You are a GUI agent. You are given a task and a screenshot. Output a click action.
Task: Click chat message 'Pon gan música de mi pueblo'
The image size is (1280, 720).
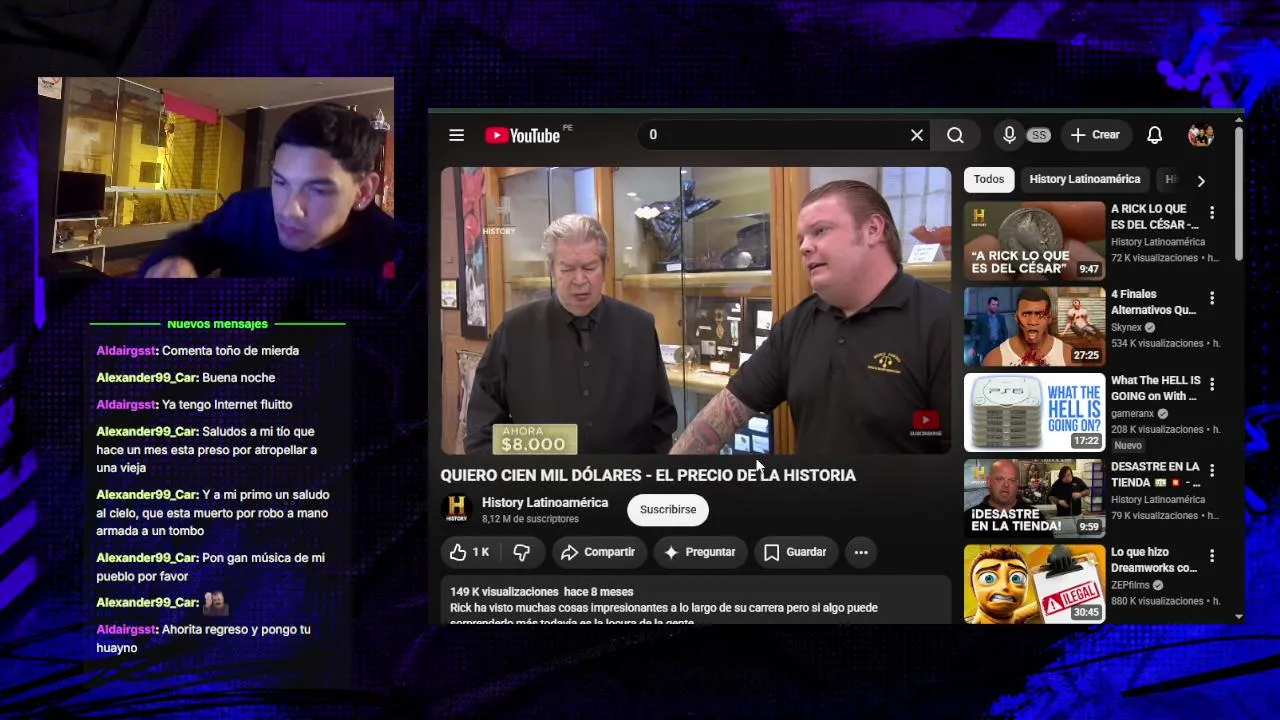(x=210, y=567)
